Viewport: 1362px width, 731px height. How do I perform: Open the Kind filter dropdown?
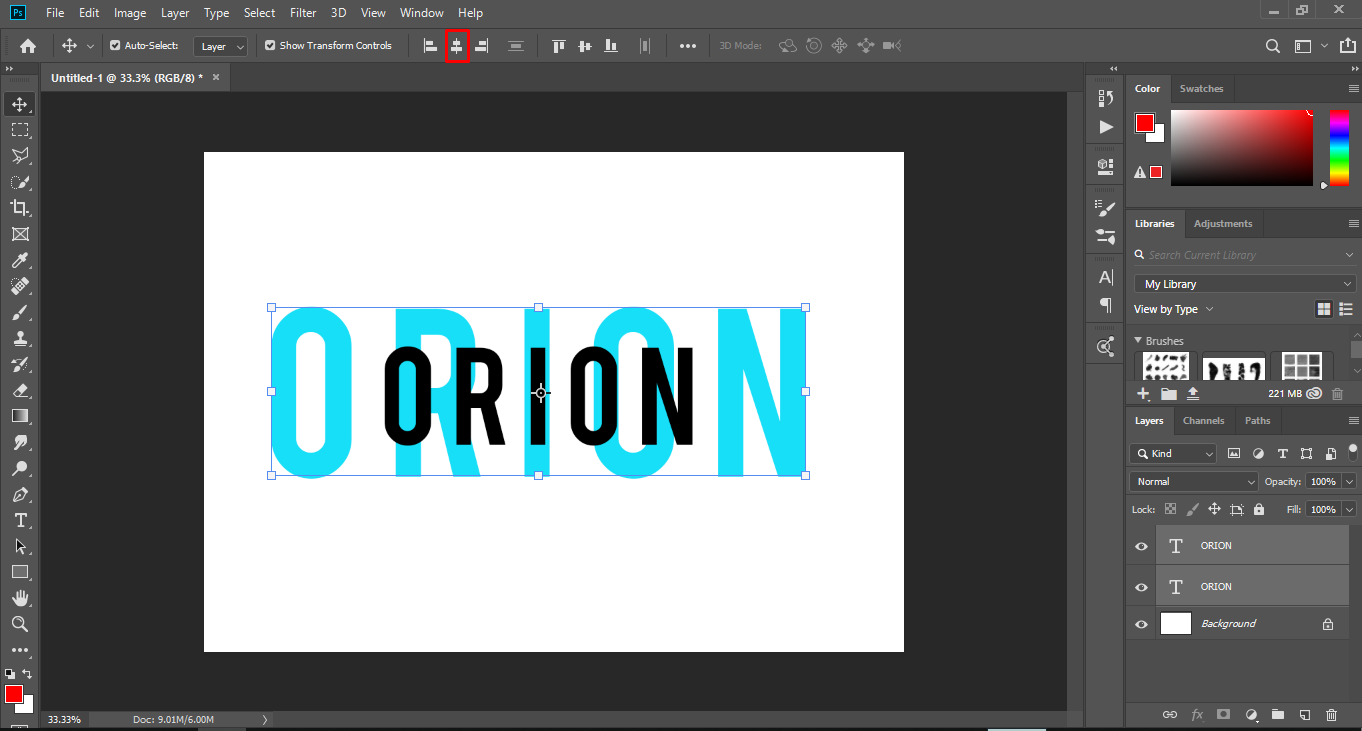tap(1174, 454)
